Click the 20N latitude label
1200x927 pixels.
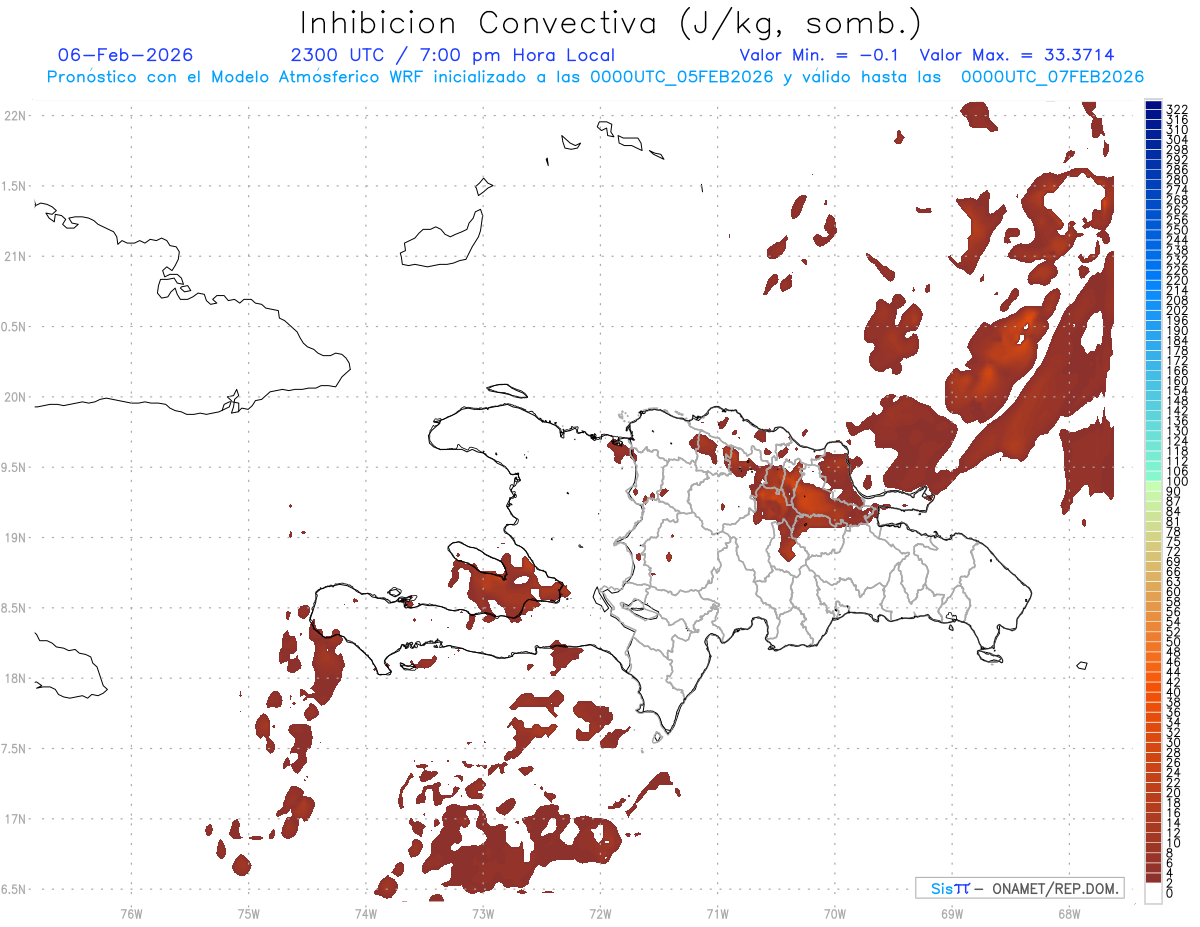15,397
